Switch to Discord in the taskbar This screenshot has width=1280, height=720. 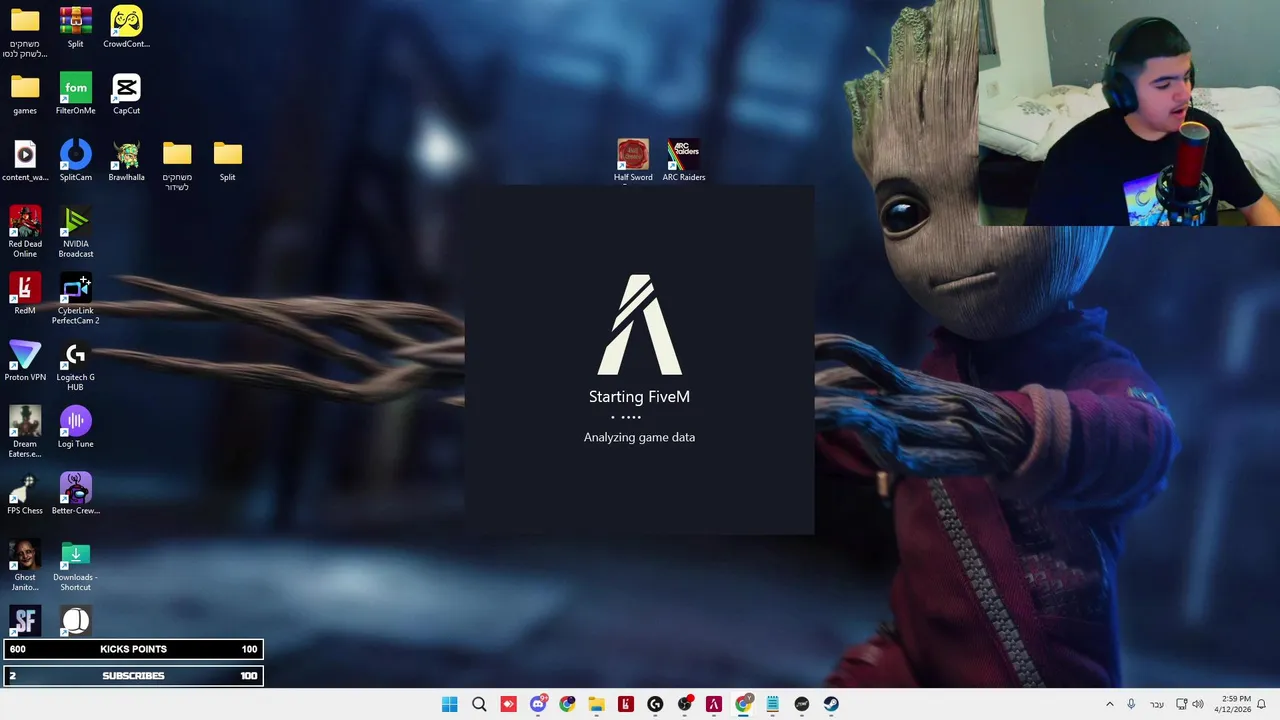pos(538,704)
